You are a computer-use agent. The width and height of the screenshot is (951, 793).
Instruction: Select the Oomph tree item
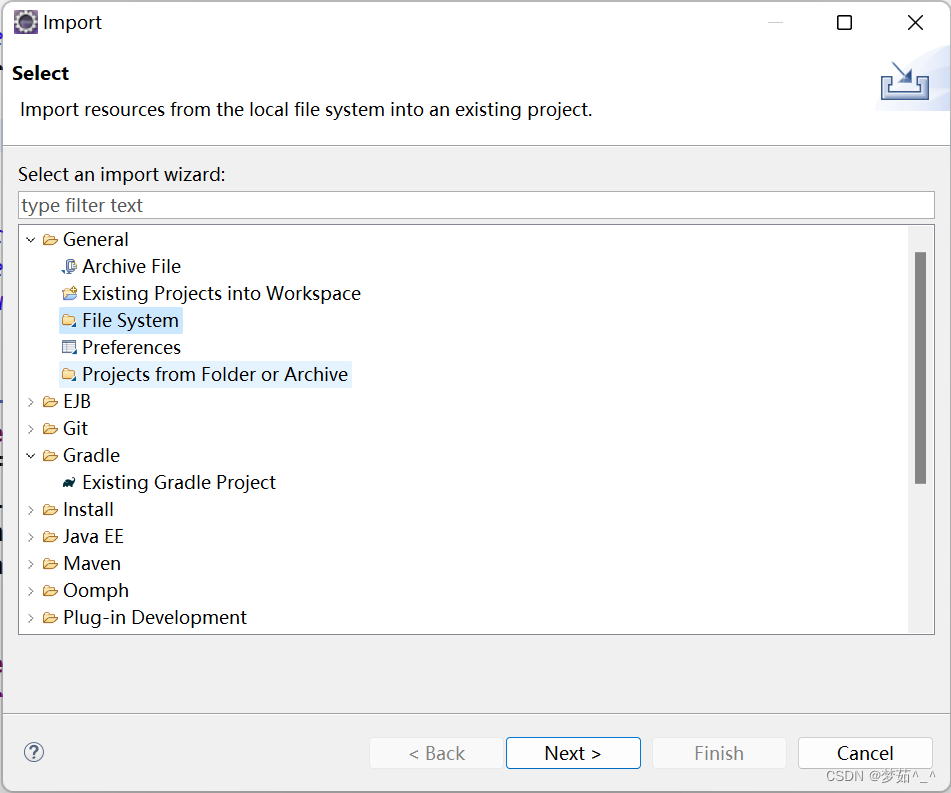click(95, 591)
